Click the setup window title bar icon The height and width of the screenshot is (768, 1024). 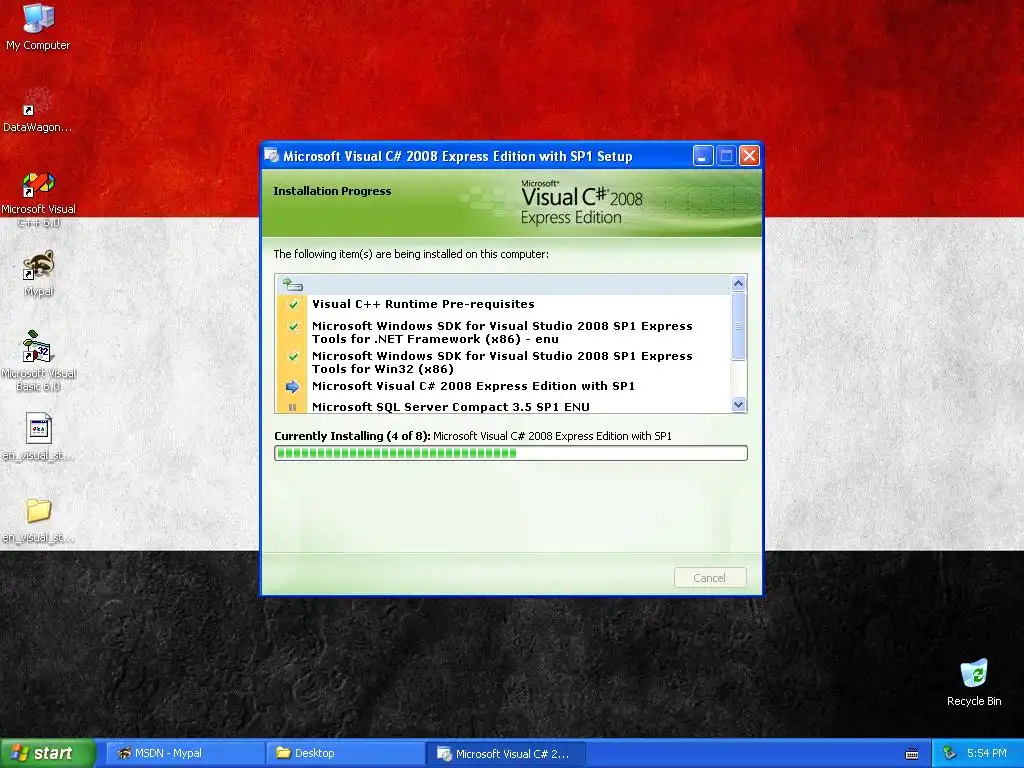[x=272, y=156]
